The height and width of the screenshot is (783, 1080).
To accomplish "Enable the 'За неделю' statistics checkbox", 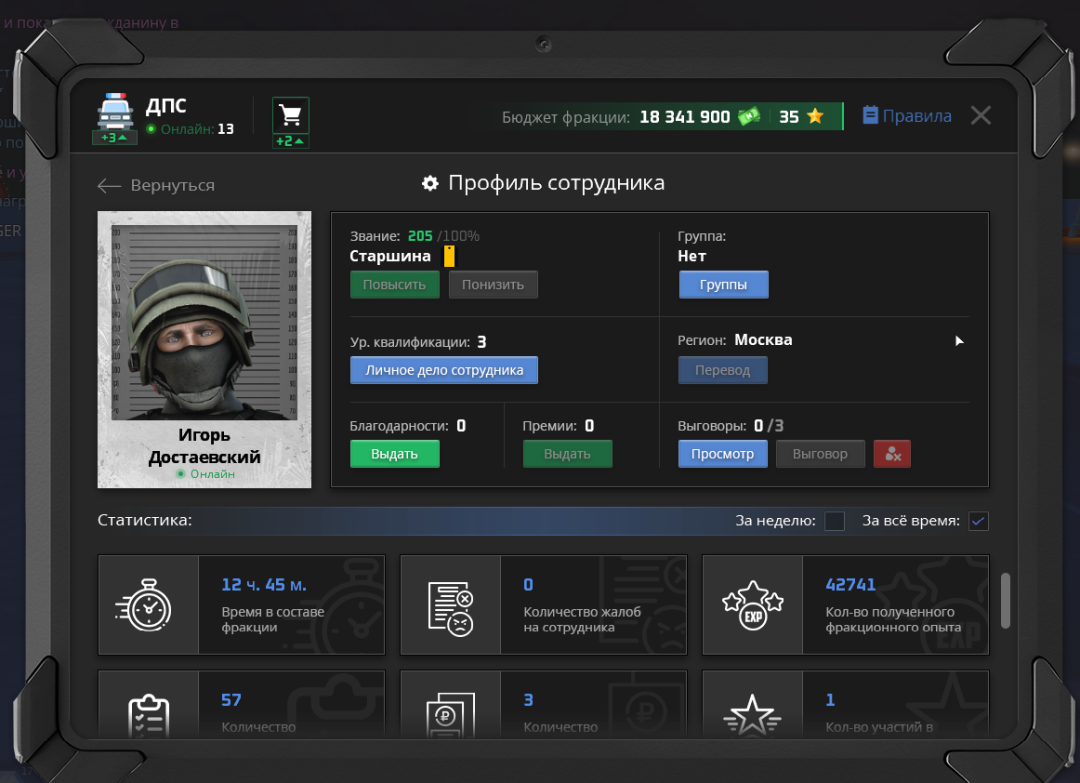I will 834,521.
